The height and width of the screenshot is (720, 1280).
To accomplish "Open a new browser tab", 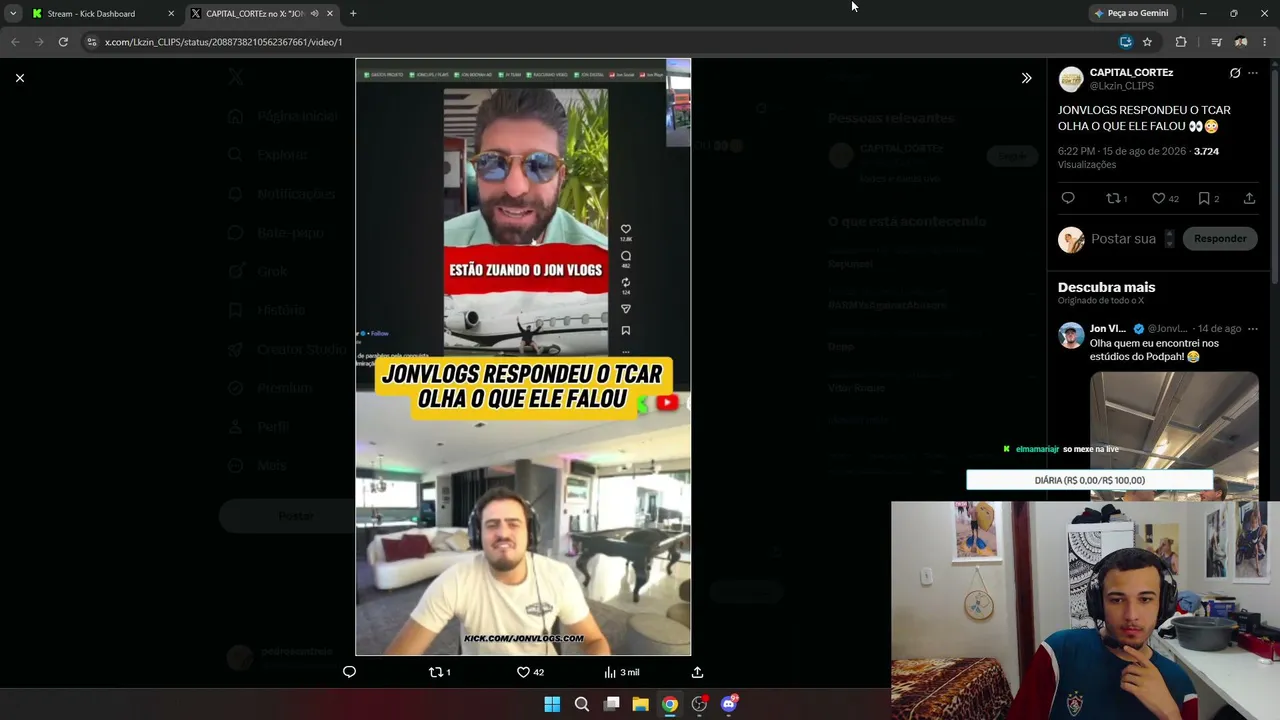I will pos(353,14).
